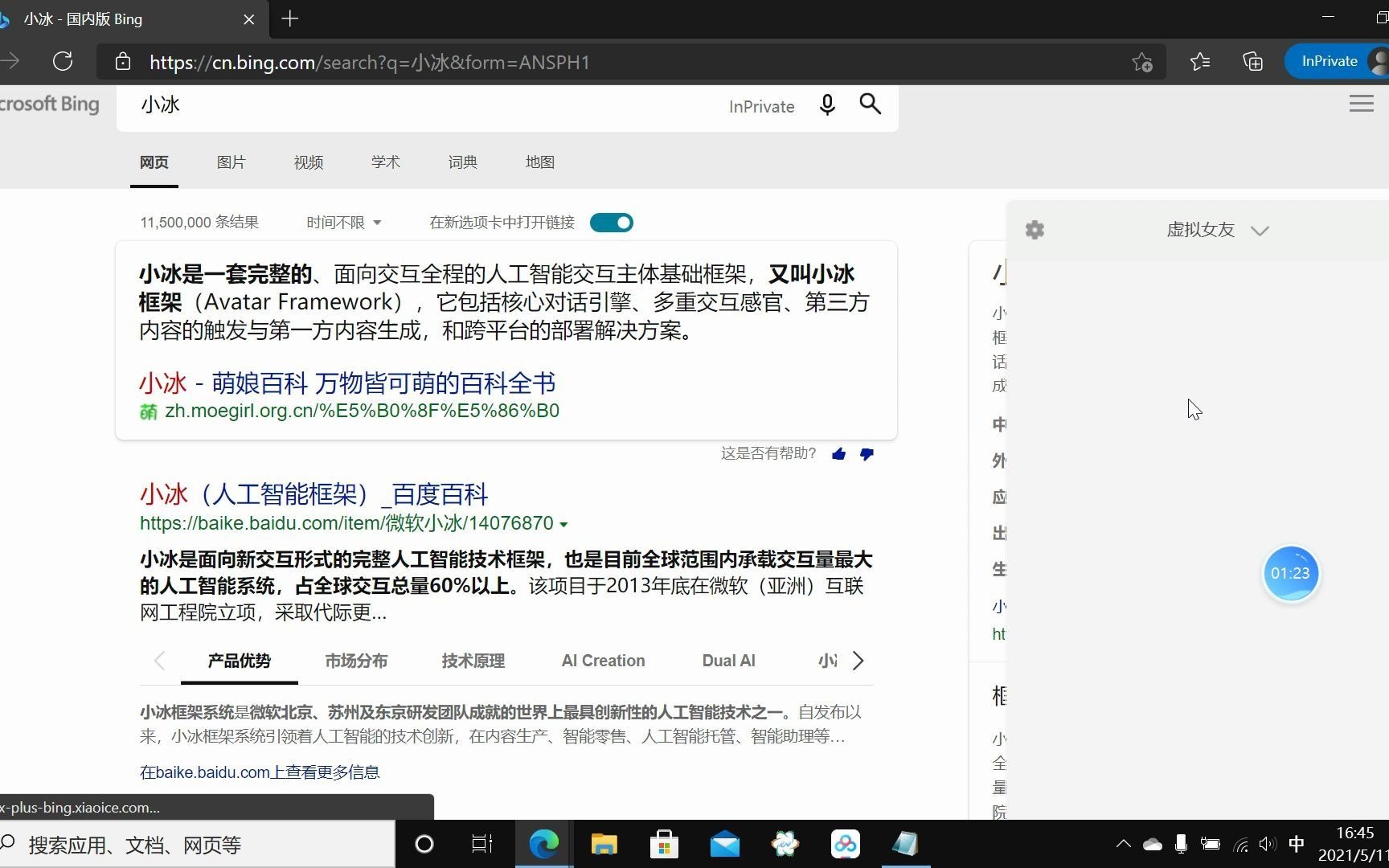Open Task View on taskbar
Viewport: 1389px width, 868px height.
coord(482,844)
